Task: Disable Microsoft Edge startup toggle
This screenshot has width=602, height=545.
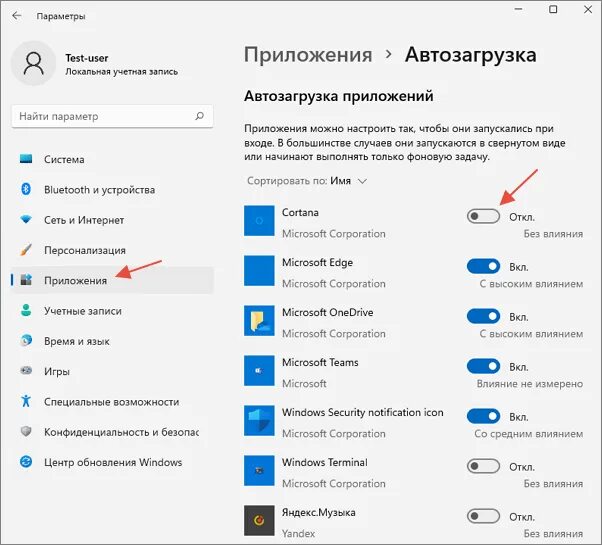Action: (483, 266)
